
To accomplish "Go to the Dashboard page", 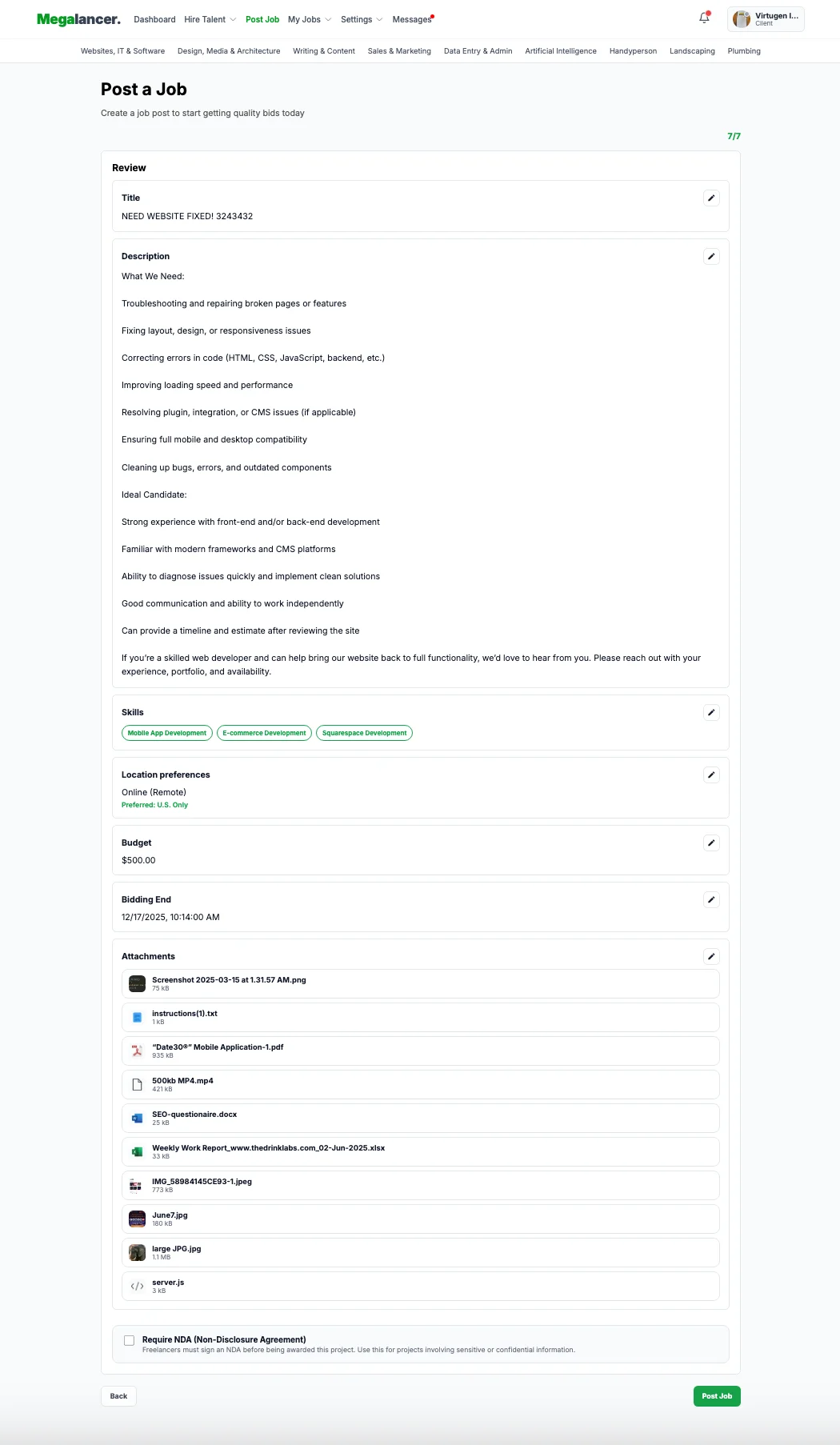I will point(154,19).
